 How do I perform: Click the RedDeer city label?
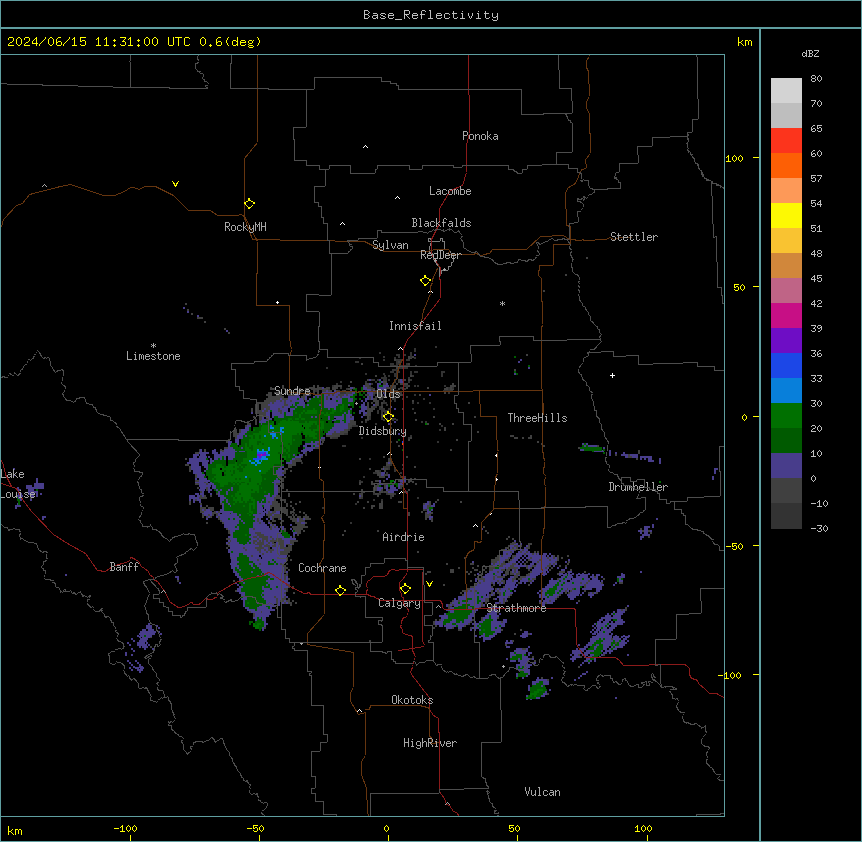(x=440, y=255)
